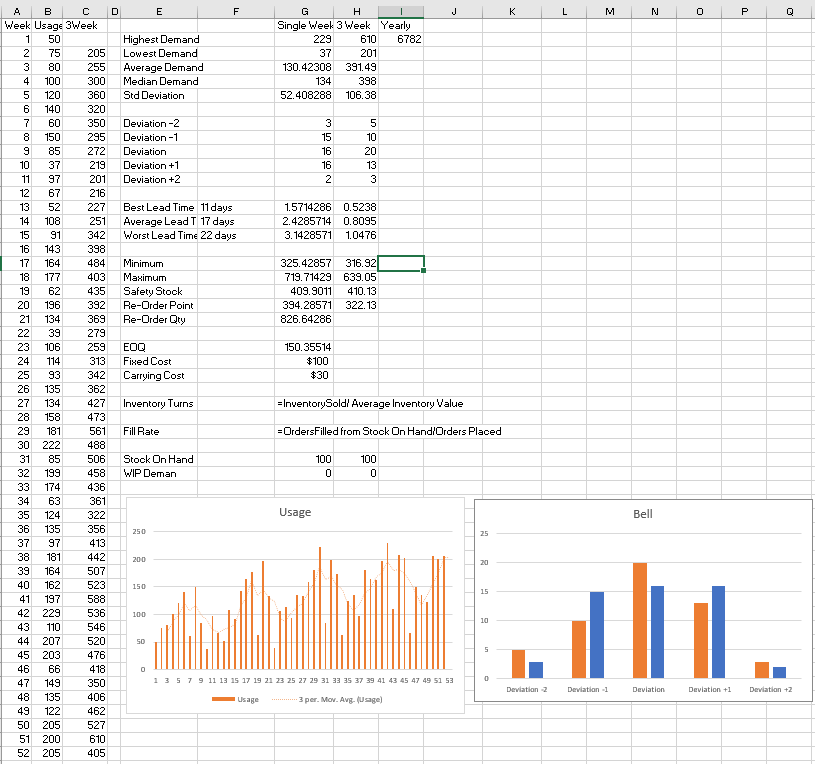Select the 'Stock On Hand' label cell
The width and height of the screenshot is (815, 764).
pos(159,460)
